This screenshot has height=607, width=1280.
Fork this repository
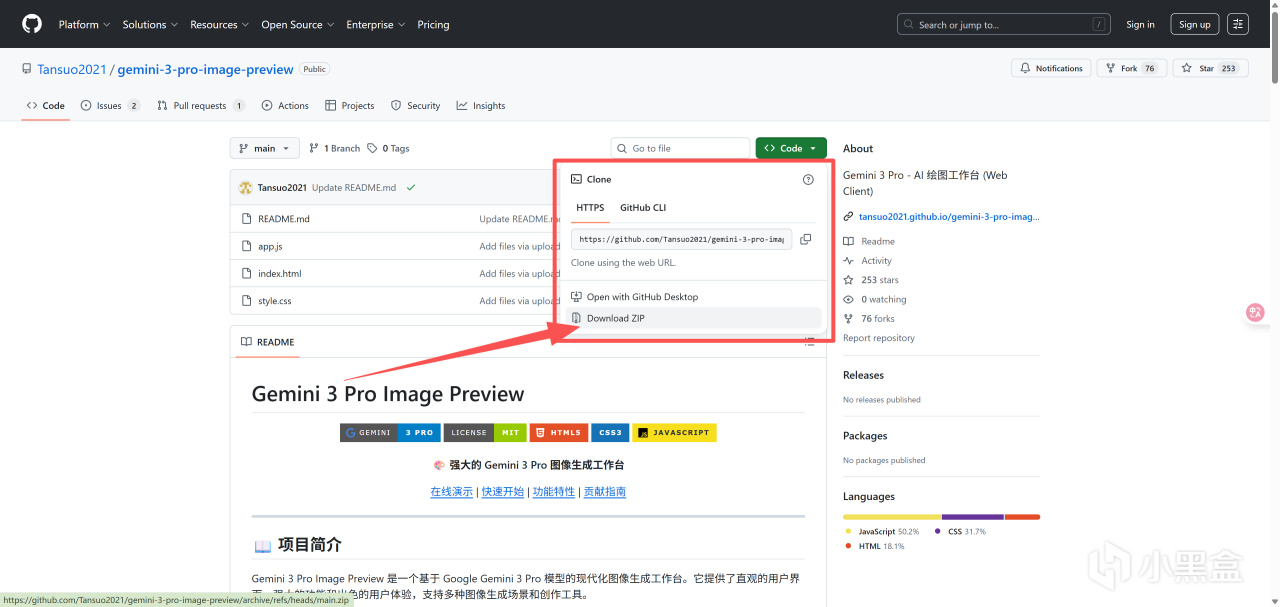tap(1131, 68)
